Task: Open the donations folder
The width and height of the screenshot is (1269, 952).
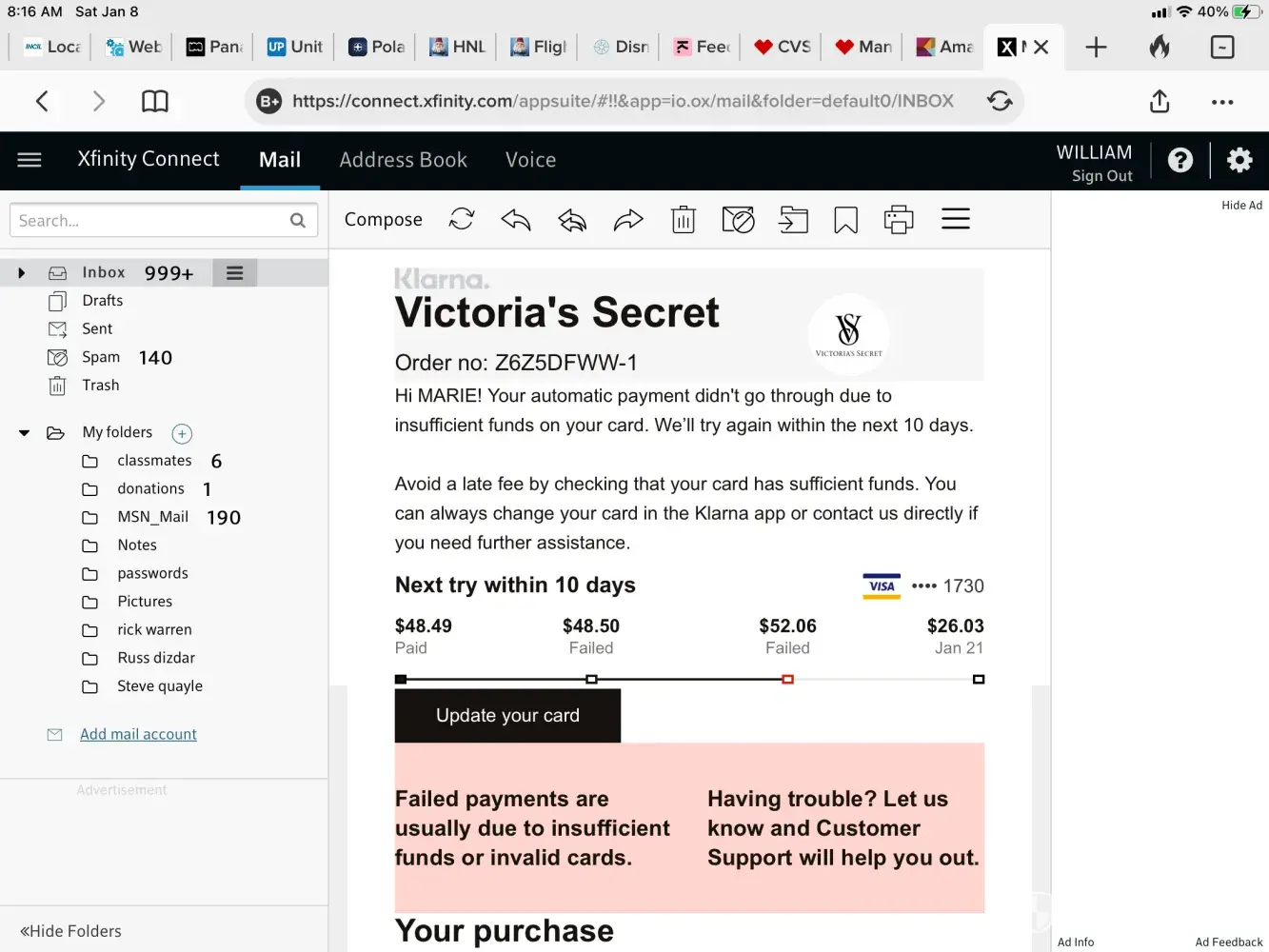Action: coord(150,488)
